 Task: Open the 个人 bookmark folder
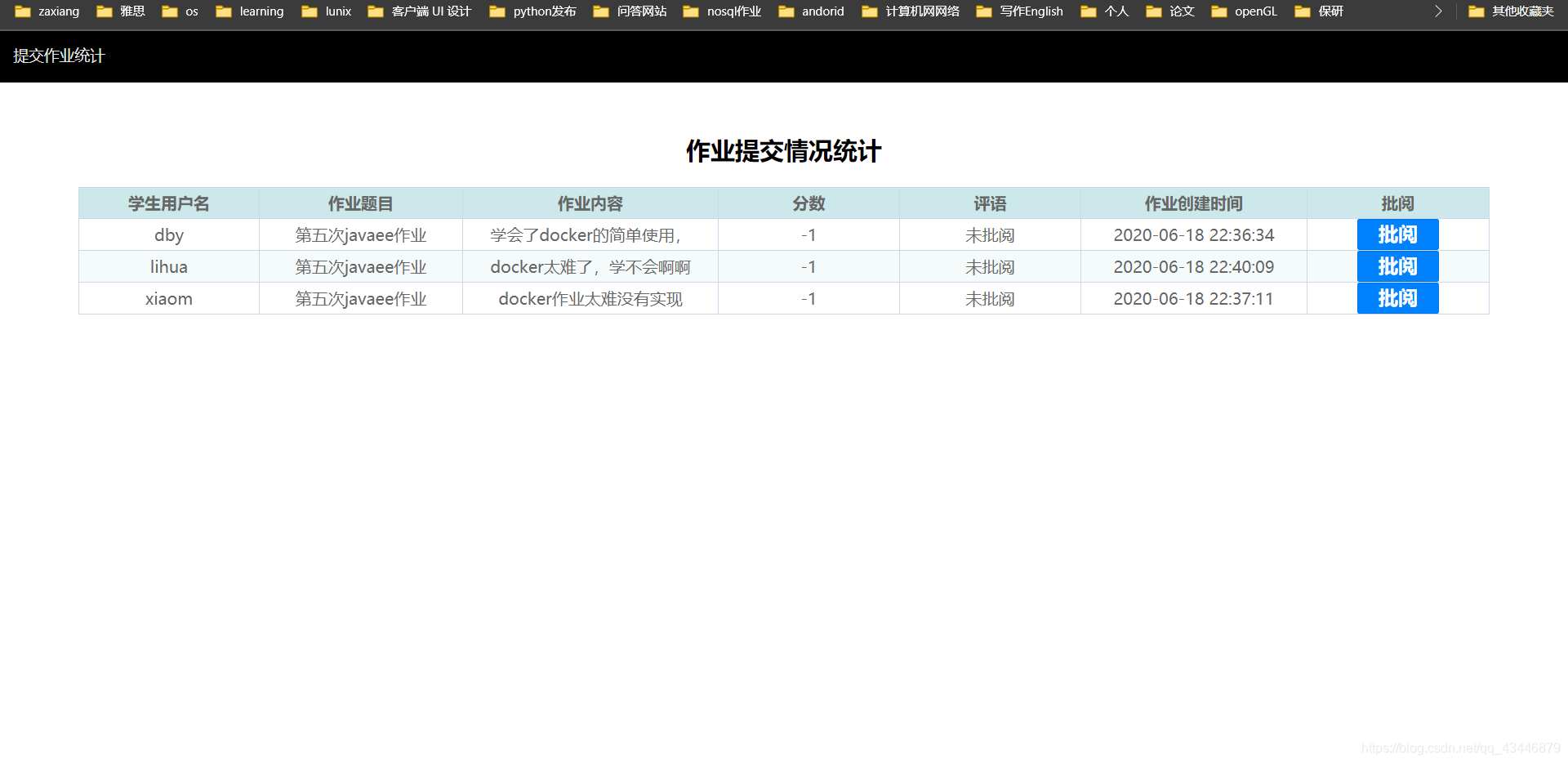(x=1105, y=11)
